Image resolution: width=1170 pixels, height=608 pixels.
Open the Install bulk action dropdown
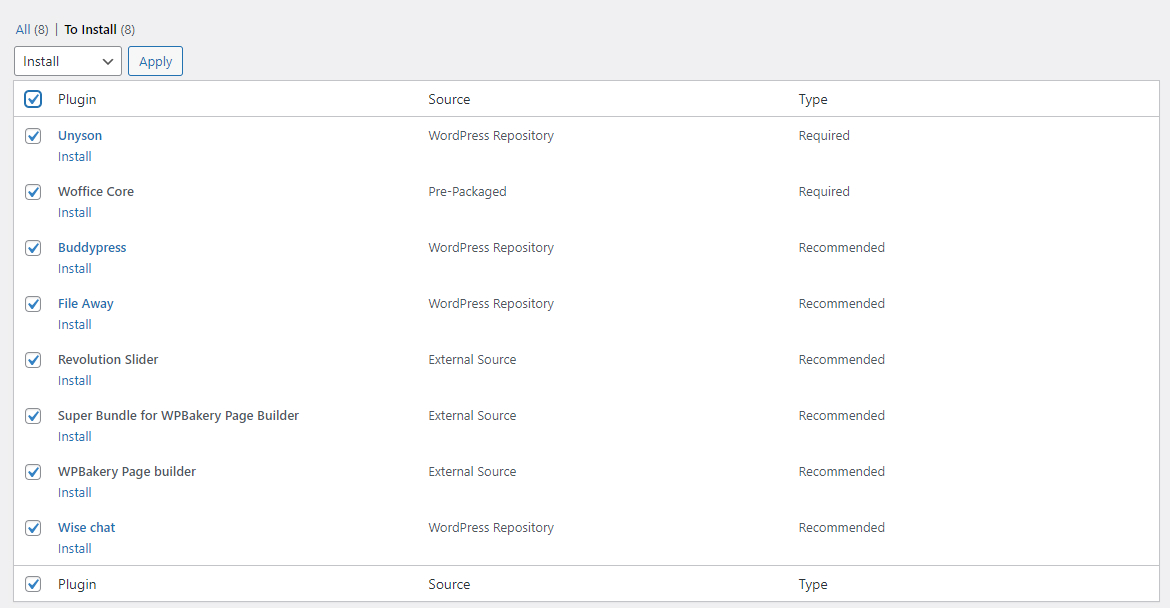68,61
